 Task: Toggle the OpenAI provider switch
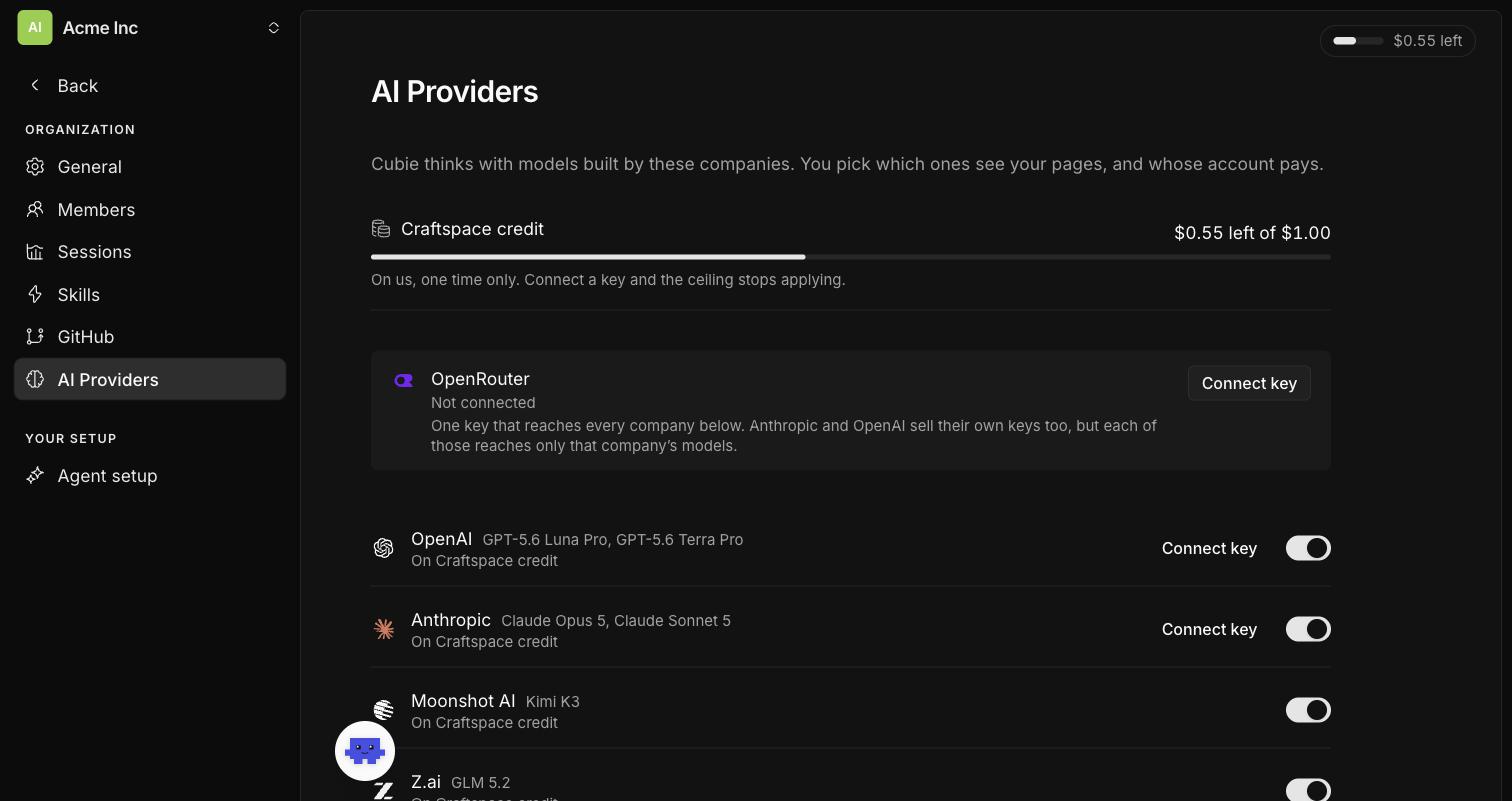click(x=1308, y=548)
